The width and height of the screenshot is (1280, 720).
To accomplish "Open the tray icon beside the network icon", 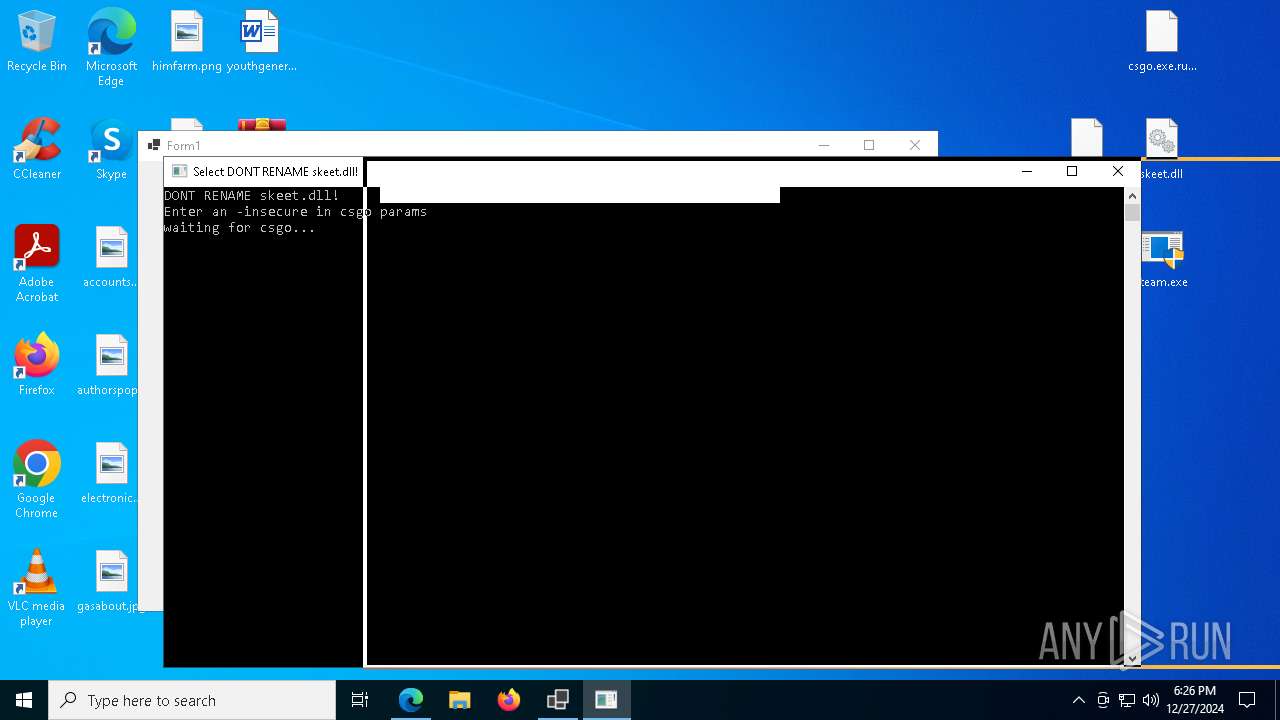I will [x=1103, y=700].
